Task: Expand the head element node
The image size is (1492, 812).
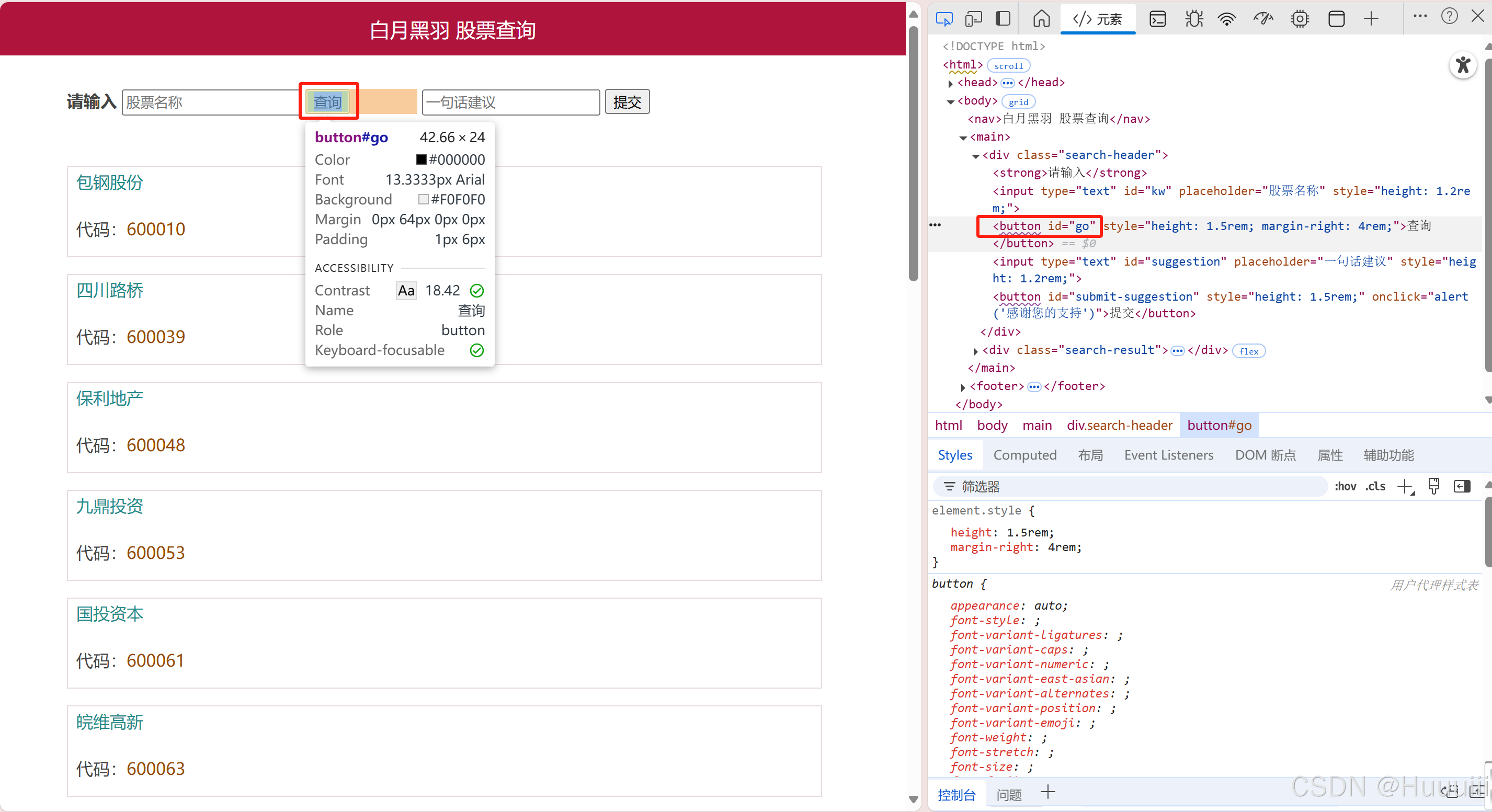Action: (x=950, y=84)
